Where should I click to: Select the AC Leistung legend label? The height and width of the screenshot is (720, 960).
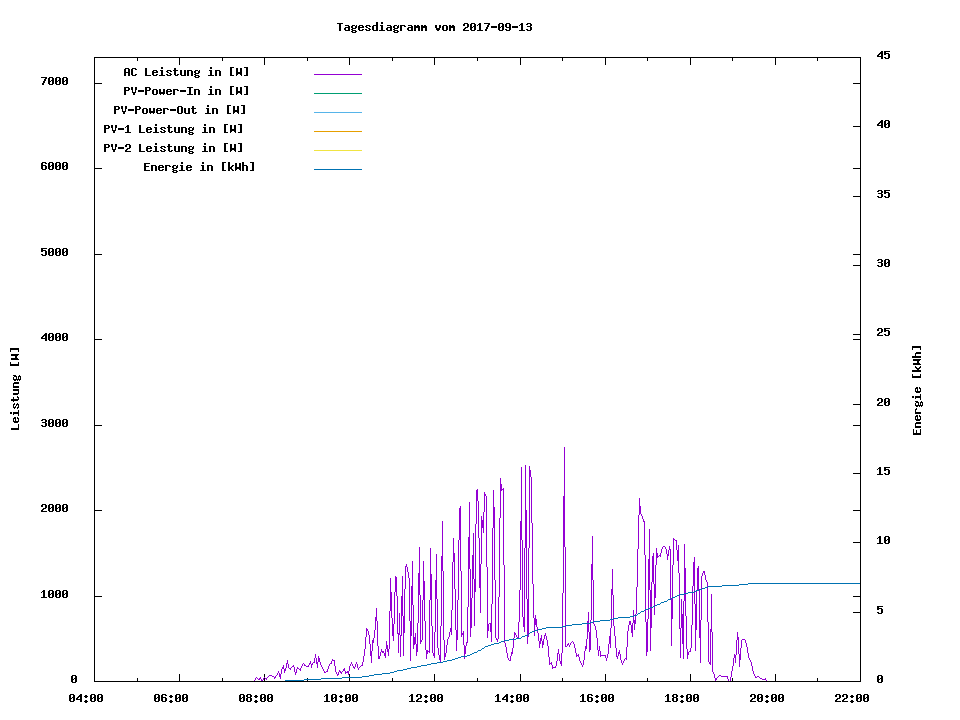(186, 72)
